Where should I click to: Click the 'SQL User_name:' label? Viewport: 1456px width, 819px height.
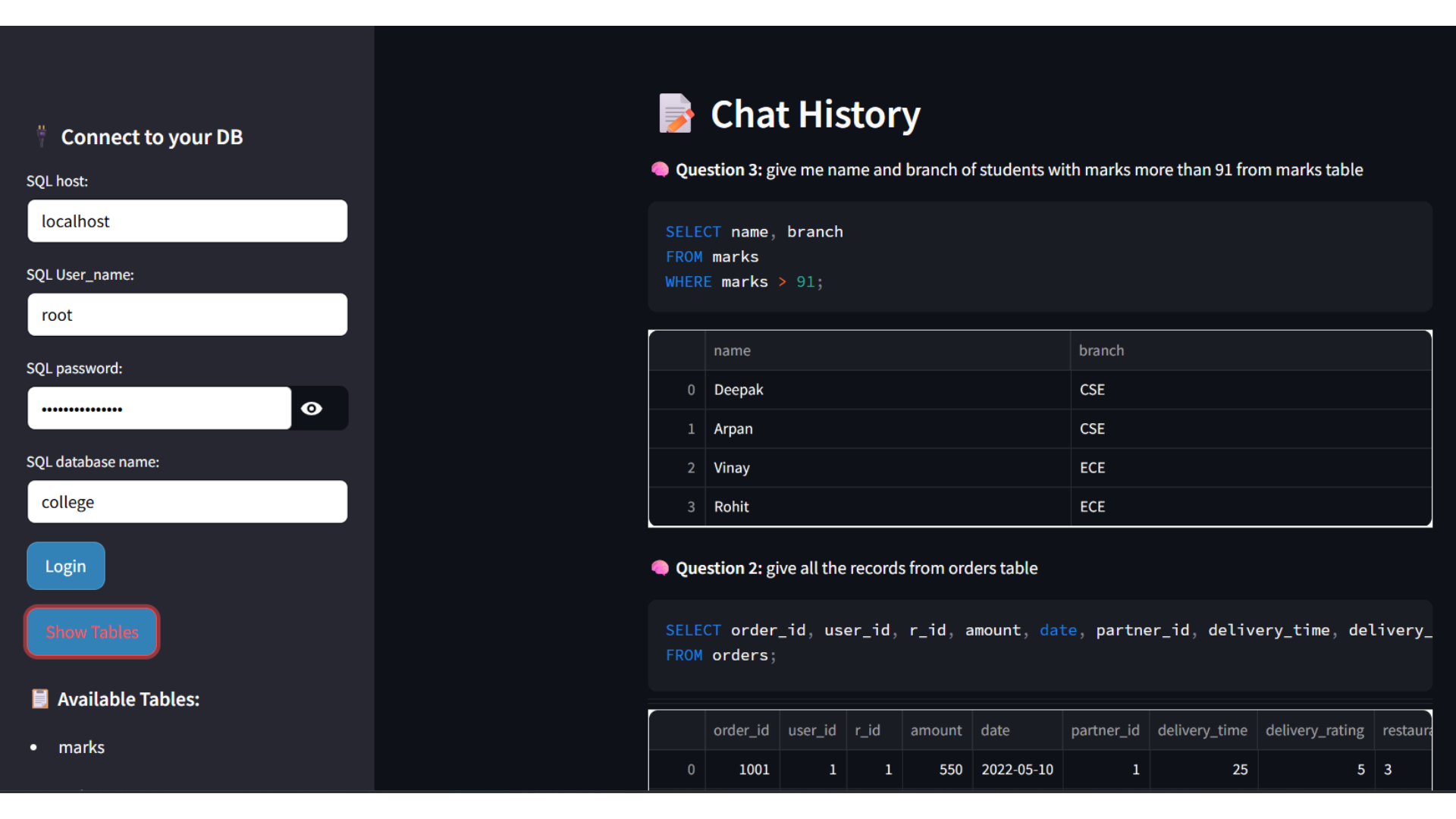pyautogui.click(x=80, y=275)
